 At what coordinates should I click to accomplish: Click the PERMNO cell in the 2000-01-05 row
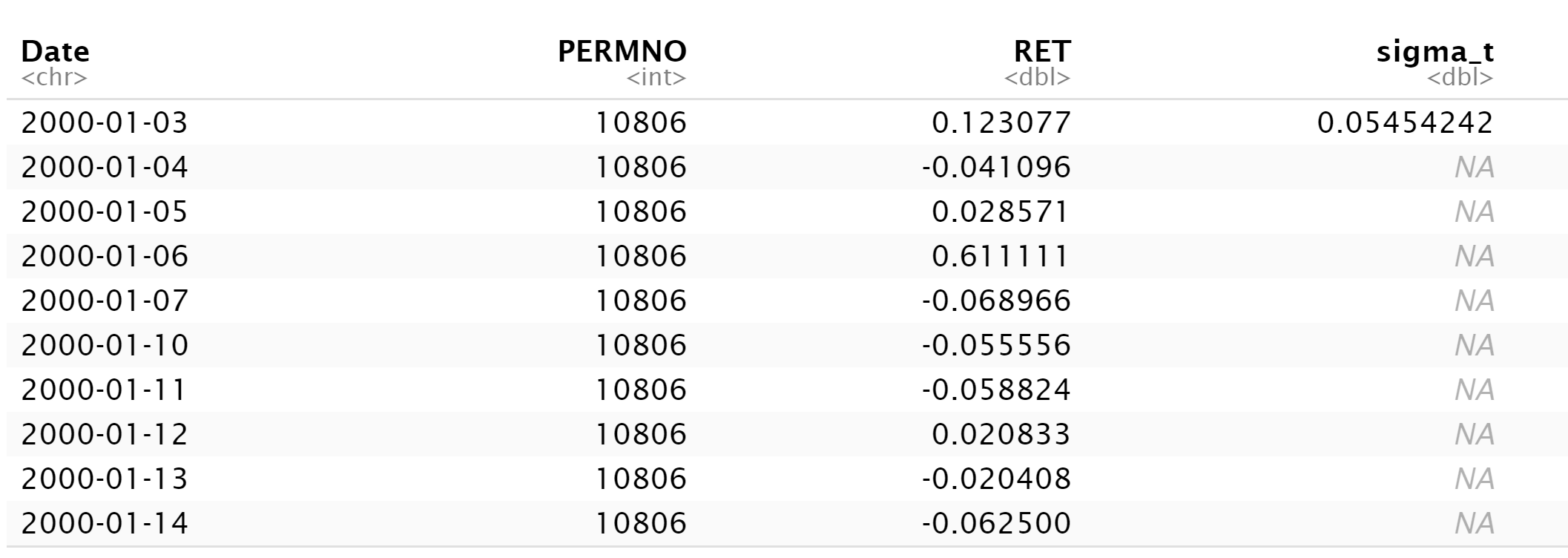click(642, 211)
